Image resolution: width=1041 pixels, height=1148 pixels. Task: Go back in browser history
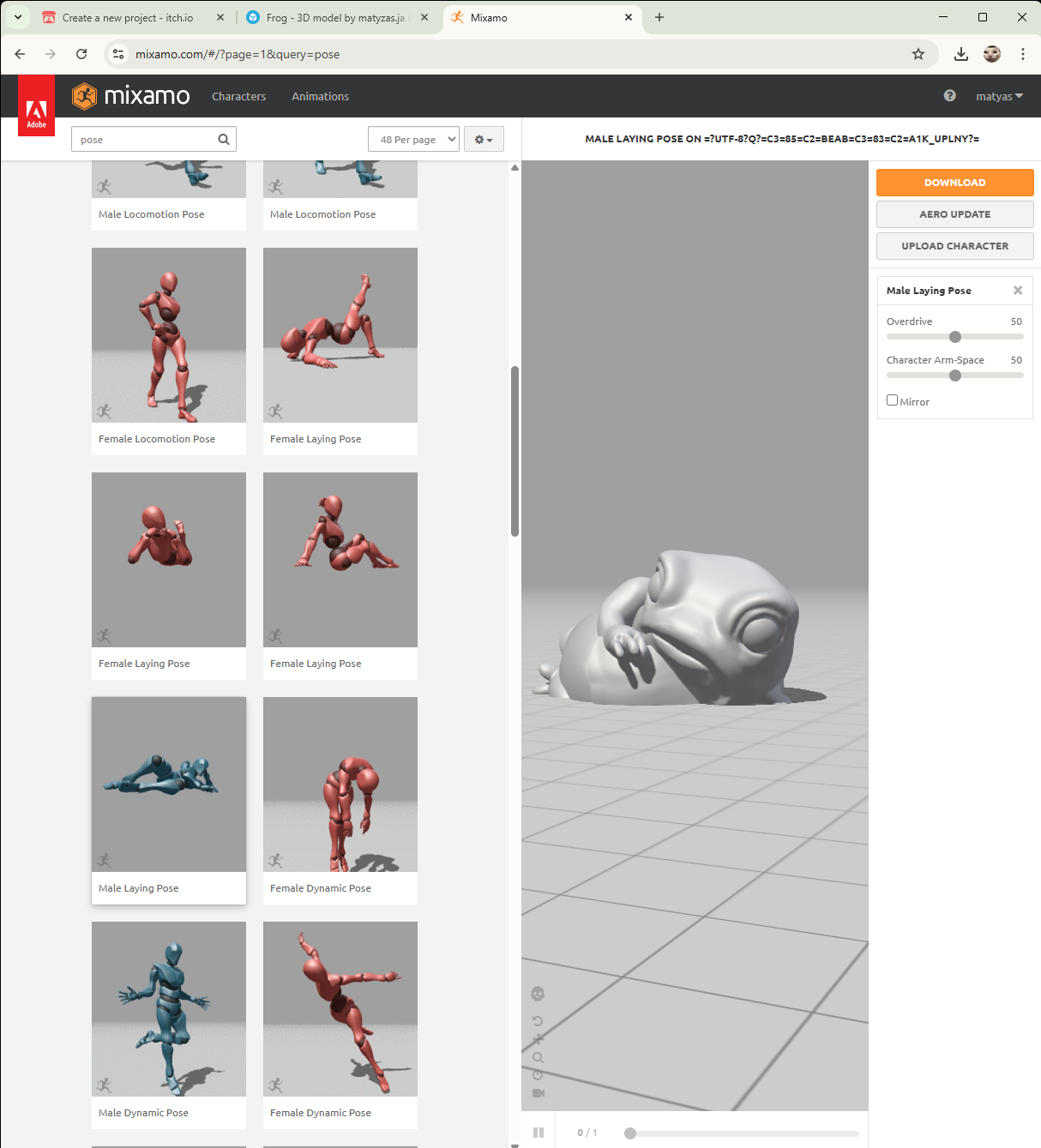(20, 54)
